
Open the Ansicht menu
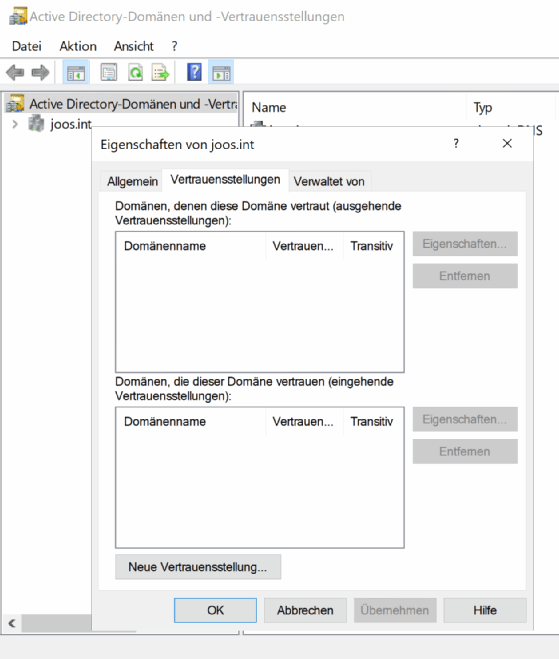coord(134,46)
